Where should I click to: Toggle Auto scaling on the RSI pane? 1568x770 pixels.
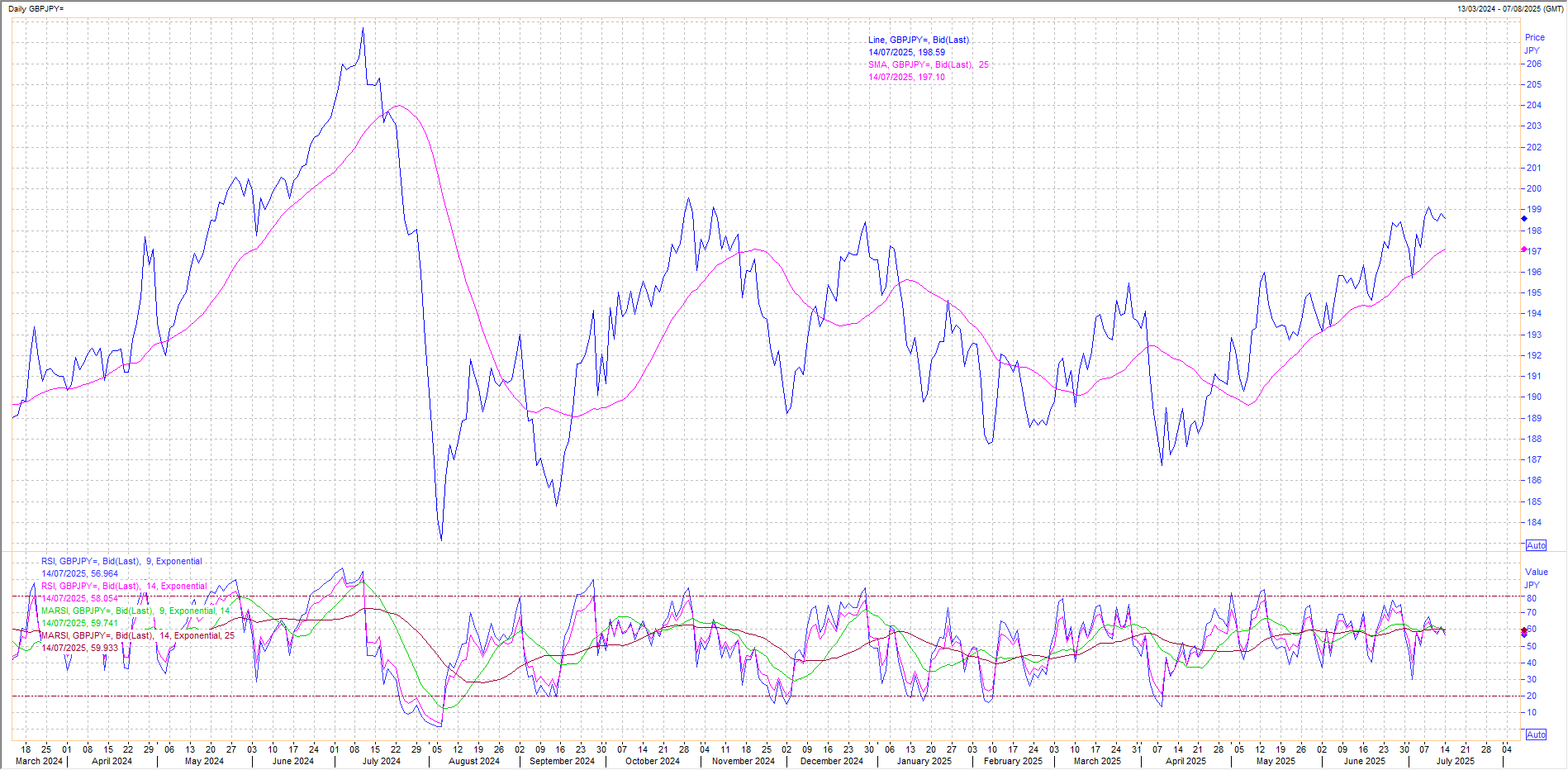point(1536,734)
